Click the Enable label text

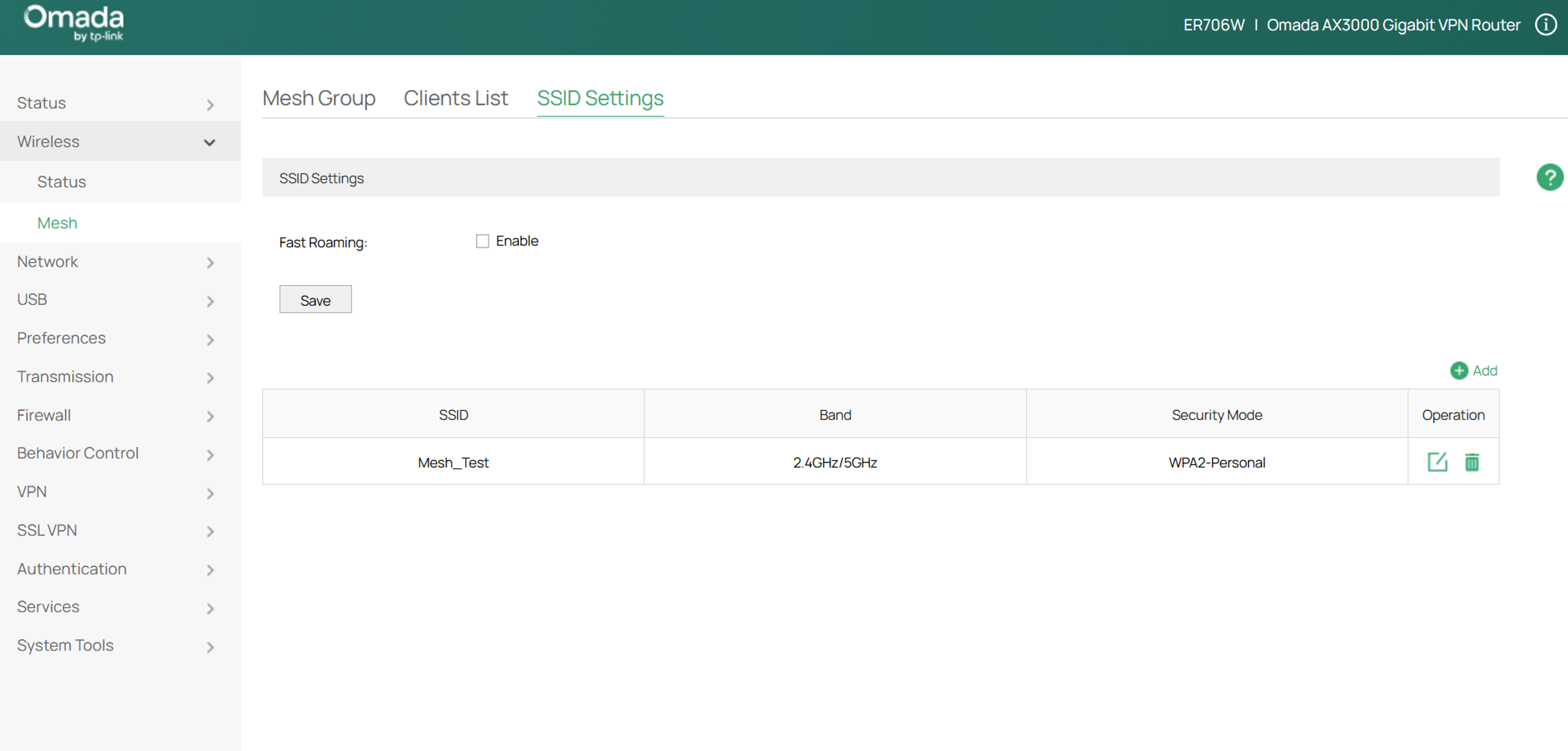point(517,241)
